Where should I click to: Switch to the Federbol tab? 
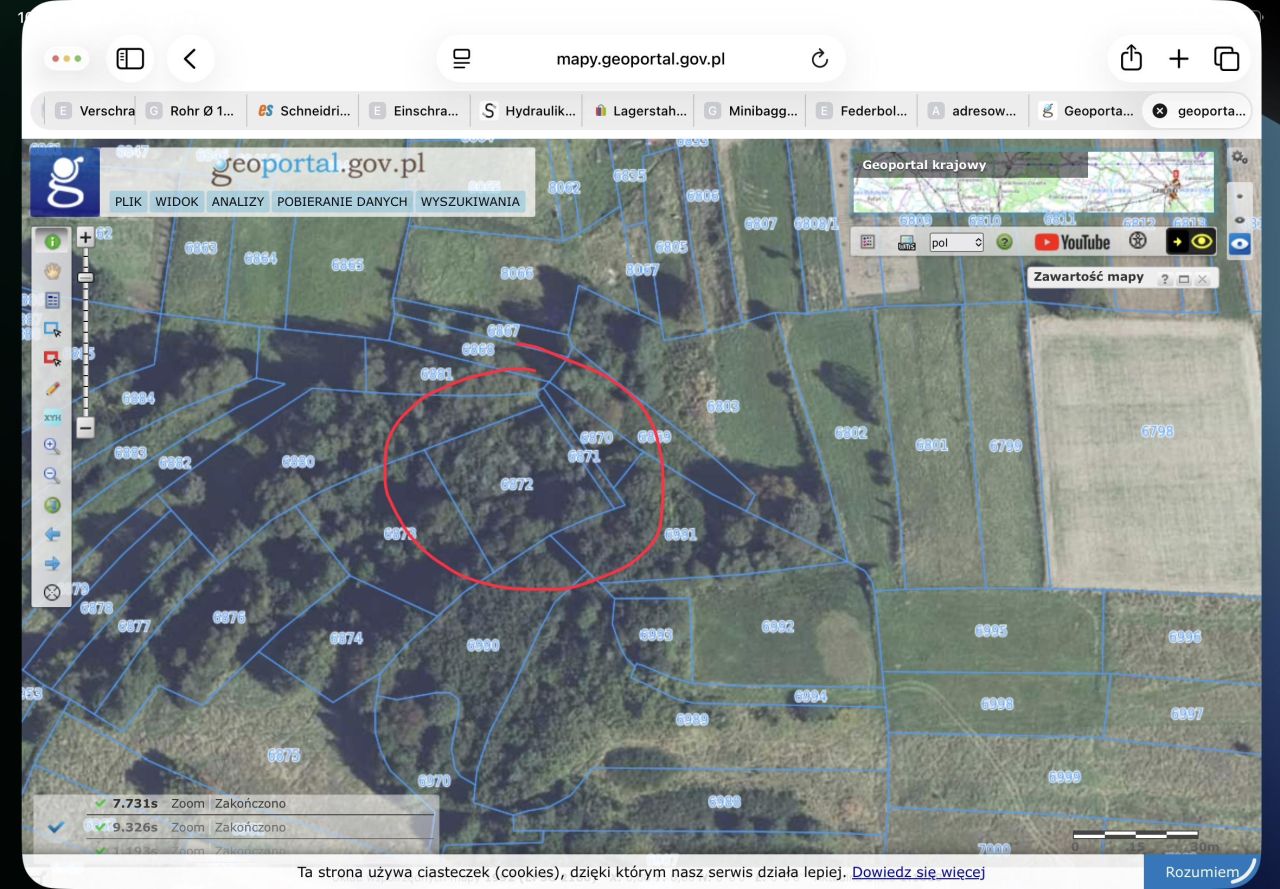[x=863, y=111]
